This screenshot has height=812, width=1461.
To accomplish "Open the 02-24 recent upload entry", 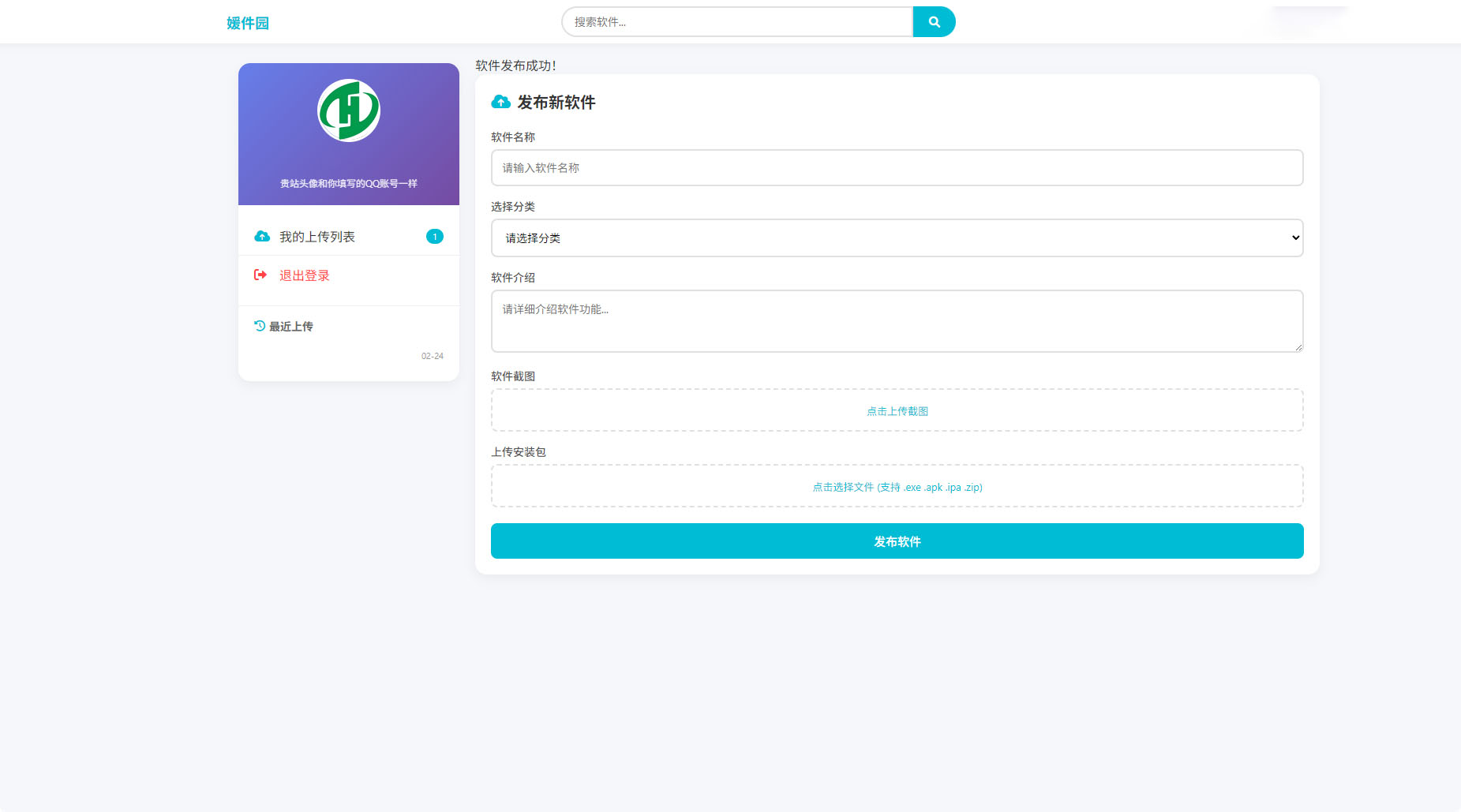I will click(x=432, y=356).
